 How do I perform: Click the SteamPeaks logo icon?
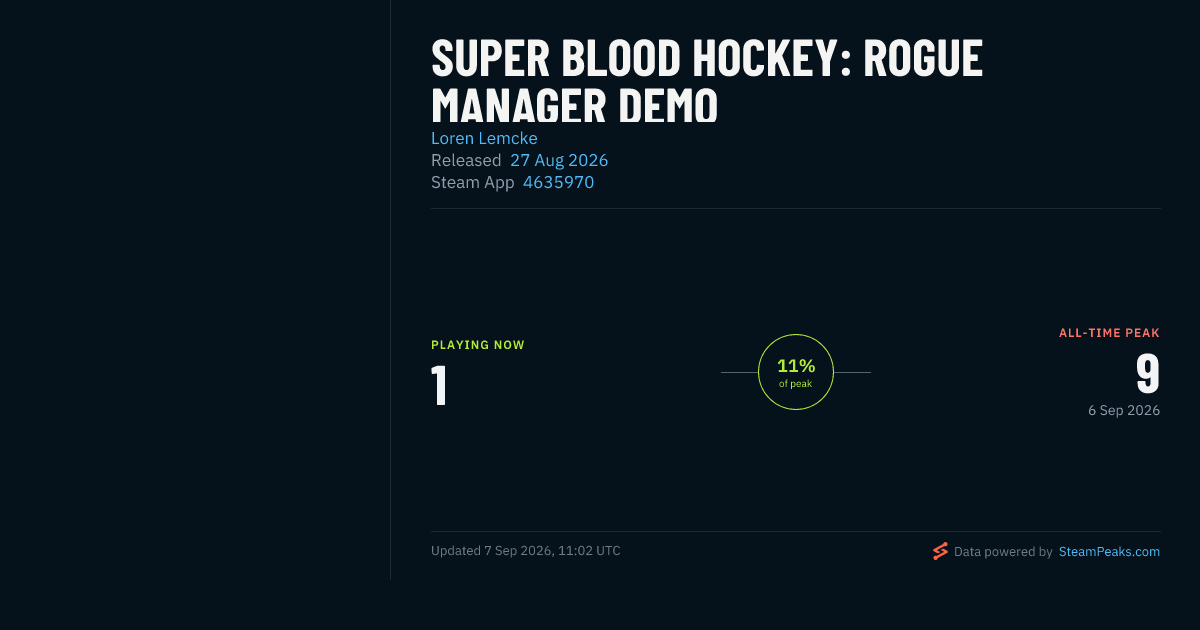(x=940, y=551)
